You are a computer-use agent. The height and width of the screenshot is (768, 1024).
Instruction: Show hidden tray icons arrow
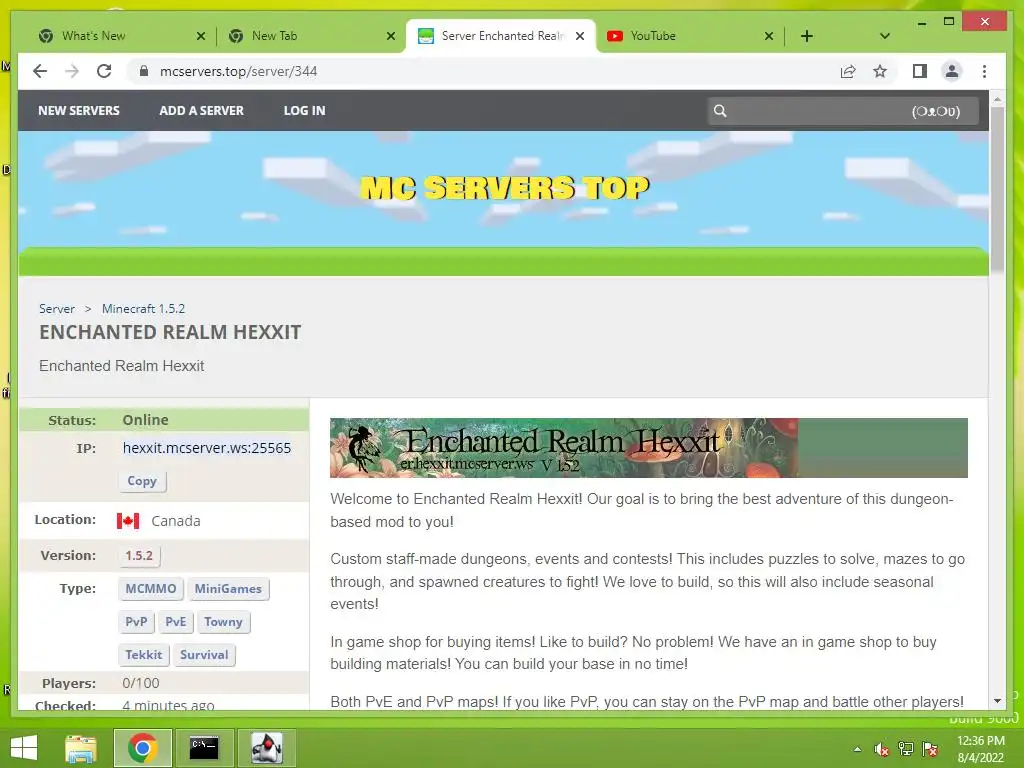(x=857, y=749)
